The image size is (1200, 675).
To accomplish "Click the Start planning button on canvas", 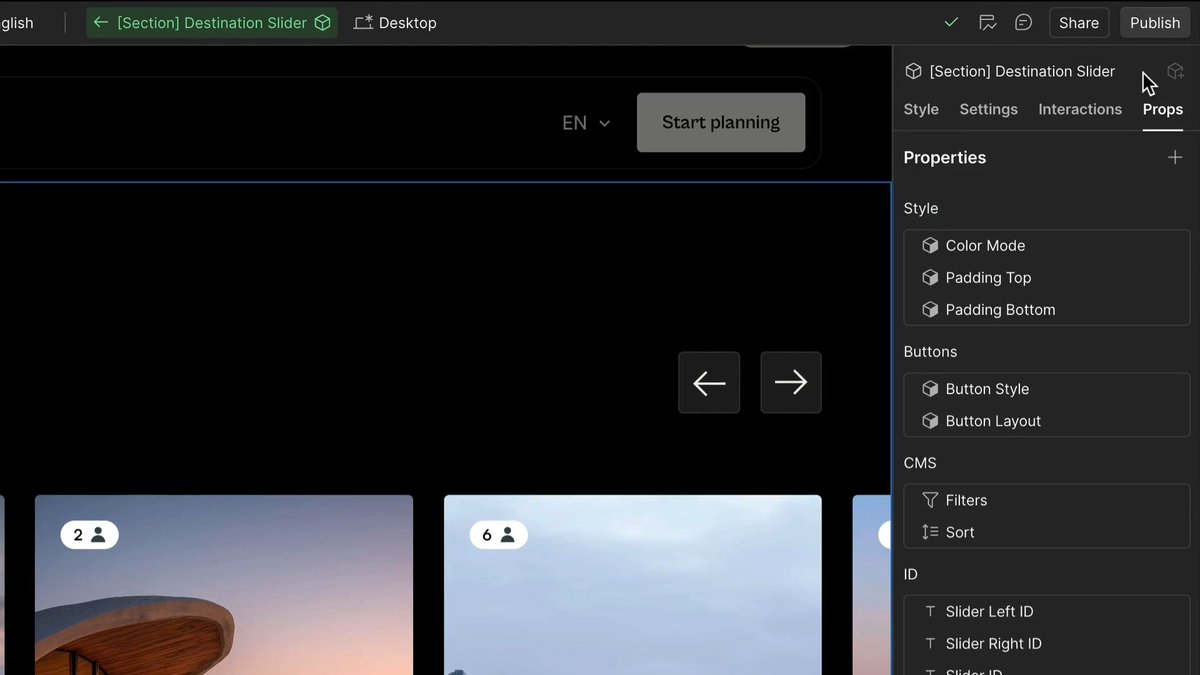I will [721, 122].
